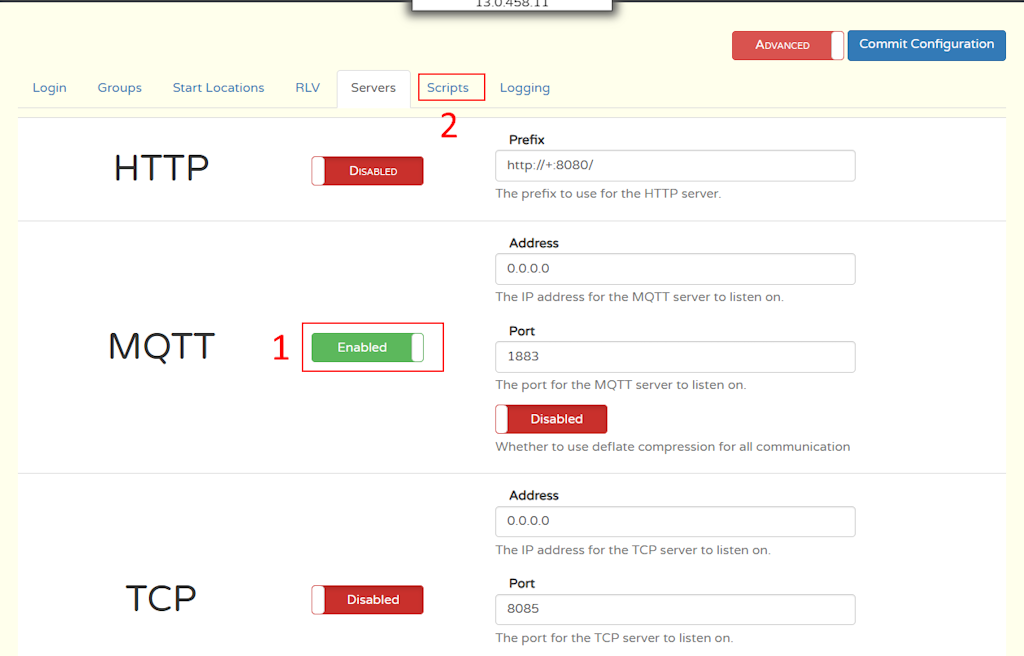The height and width of the screenshot is (656, 1024).
Task: Open the Logging tab
Action: coord(524,88)
